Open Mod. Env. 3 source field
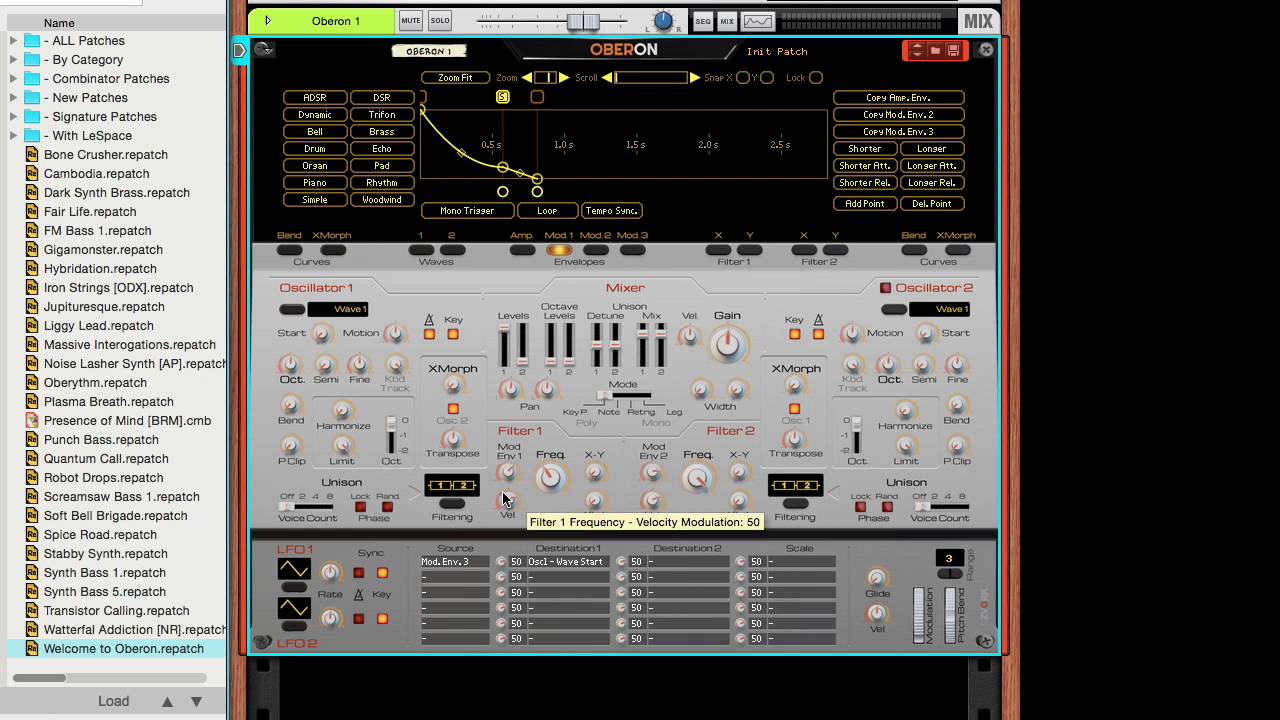Screen dimensions: 1280x720 click(x=455, y=562)
